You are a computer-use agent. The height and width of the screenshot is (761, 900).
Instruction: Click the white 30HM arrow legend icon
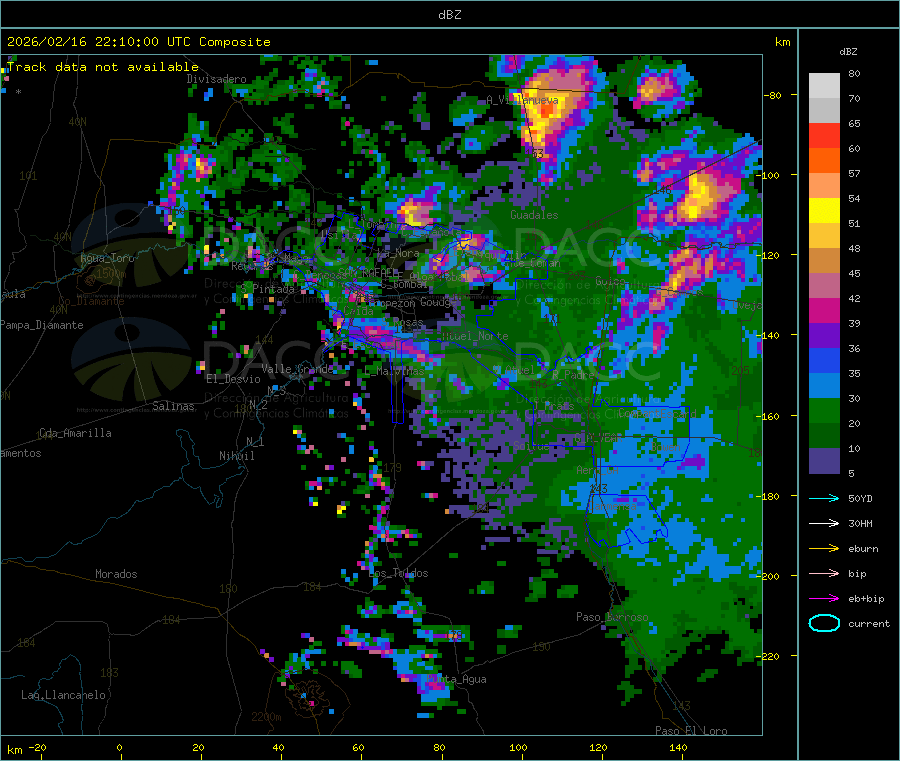(824, 523)
